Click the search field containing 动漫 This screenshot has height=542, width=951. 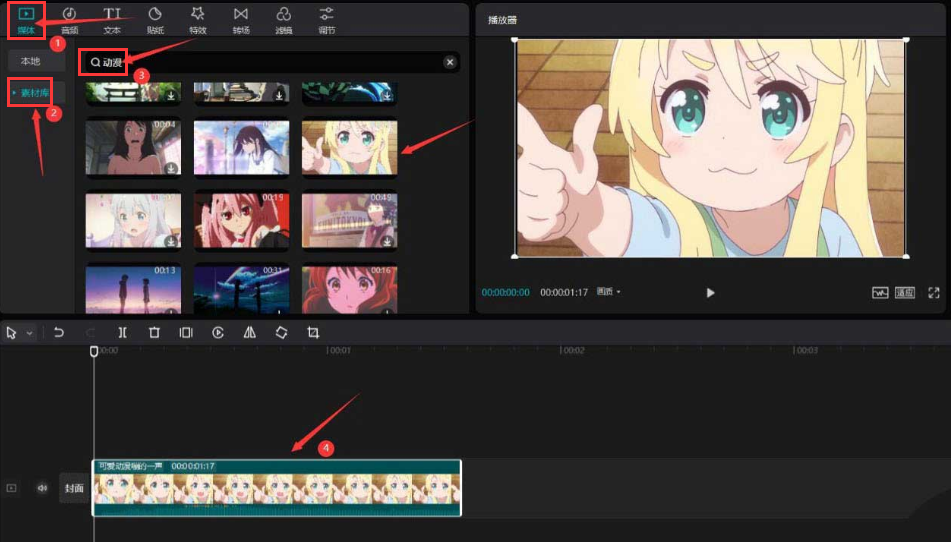269,62
